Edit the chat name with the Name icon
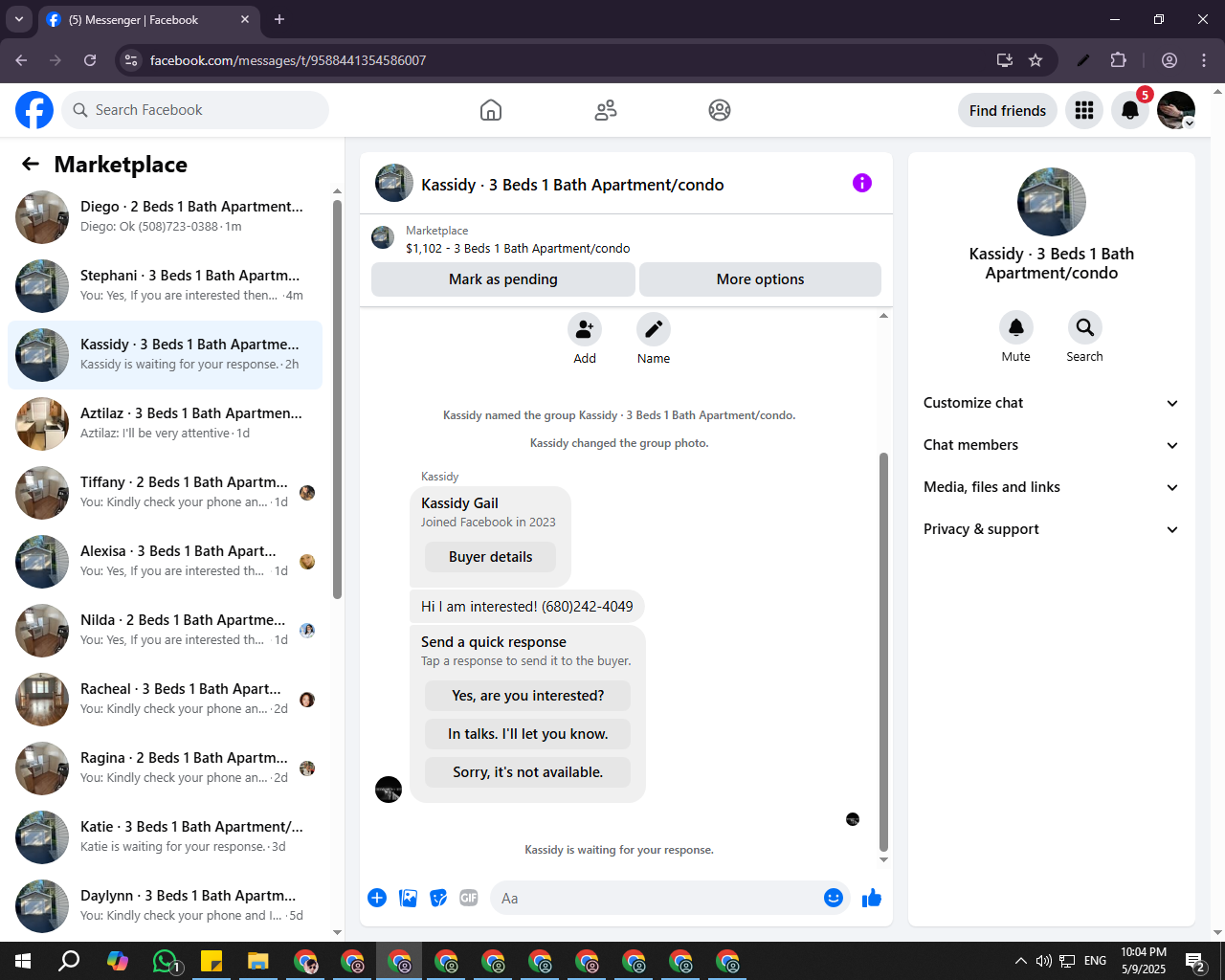Image resolution: width=1225 pixels, height=980 pixels. (654, 329)
